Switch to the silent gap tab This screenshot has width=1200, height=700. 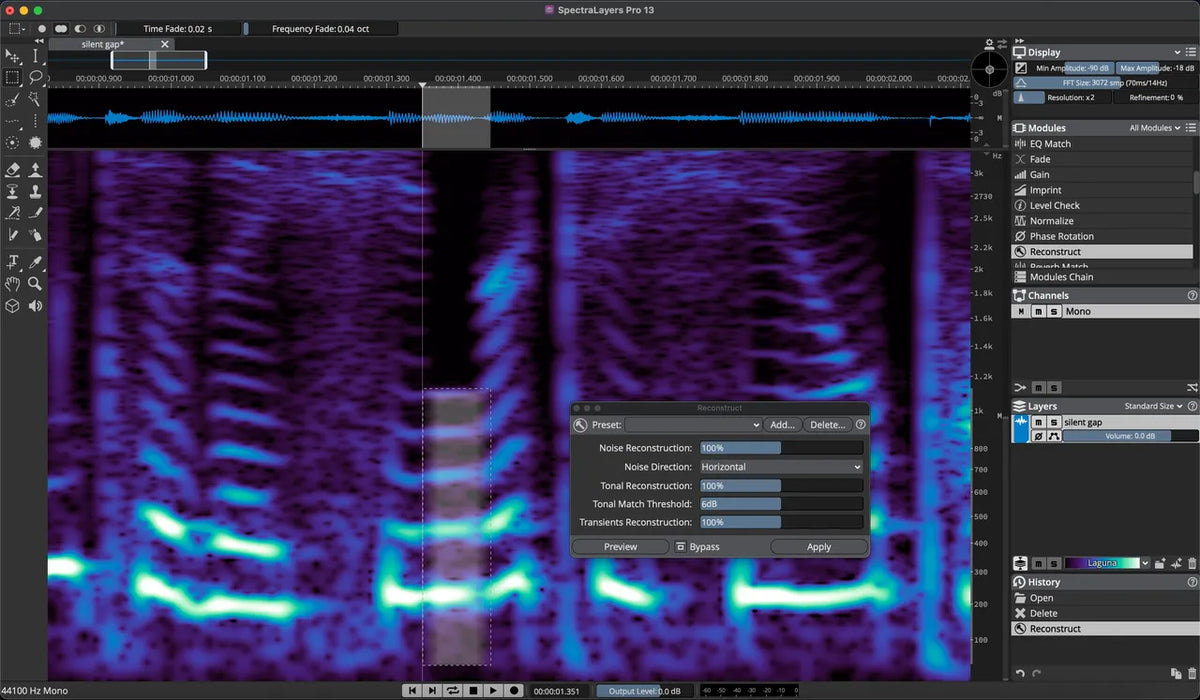(103, 45)
